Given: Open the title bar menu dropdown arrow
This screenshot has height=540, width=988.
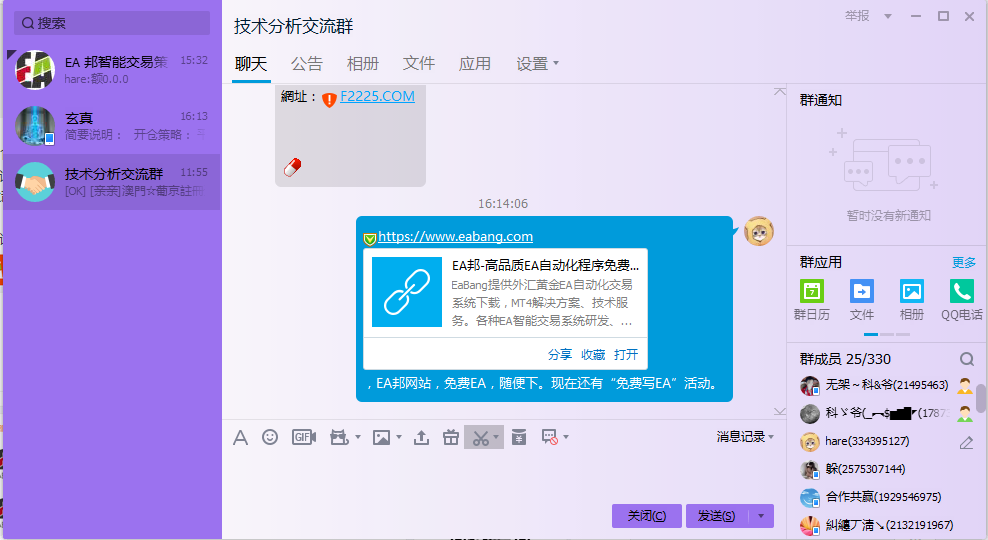Looking at the screenshot, I should [888, 16].
